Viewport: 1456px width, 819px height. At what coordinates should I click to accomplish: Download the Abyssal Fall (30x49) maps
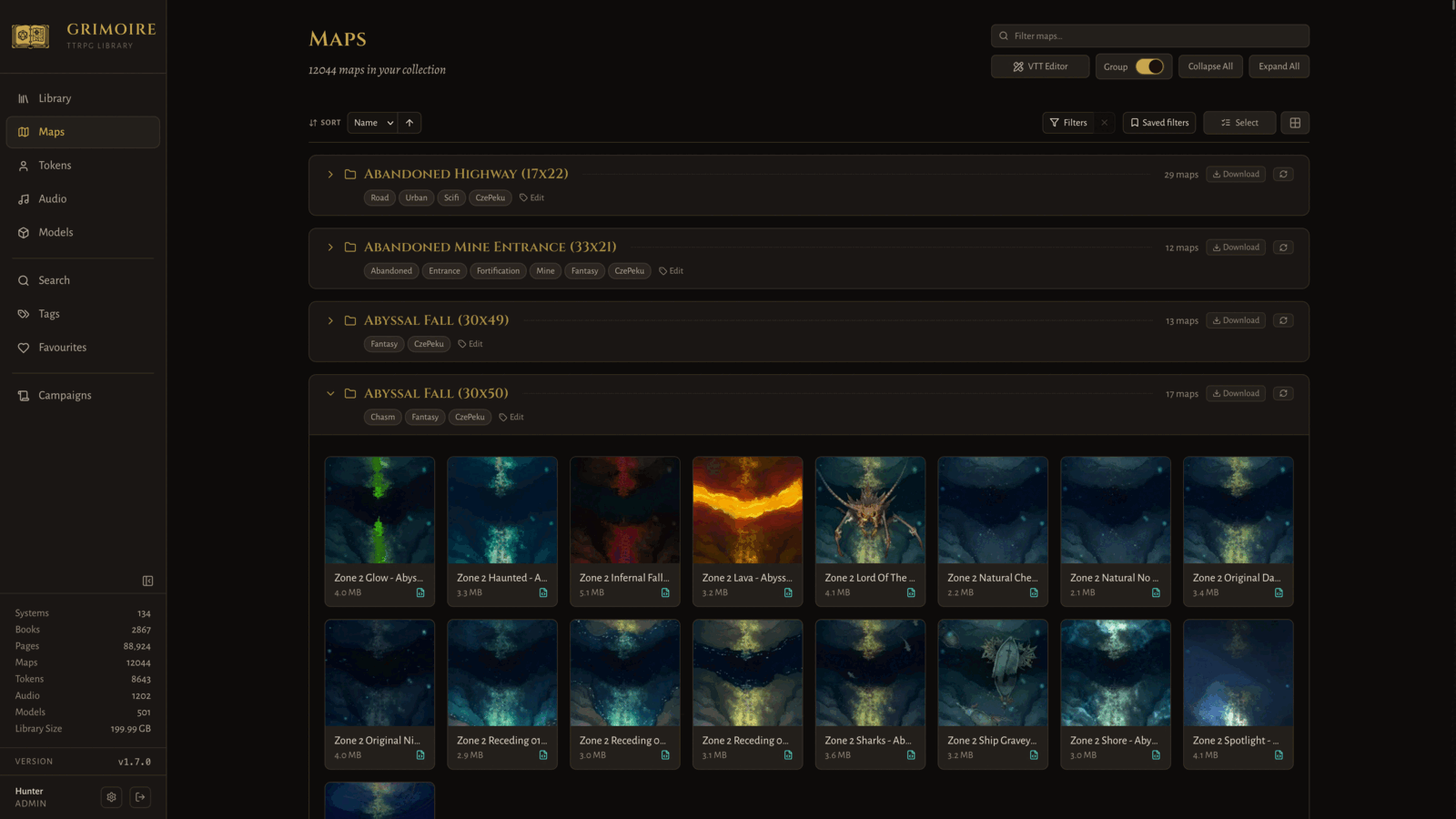point(1236,320)
